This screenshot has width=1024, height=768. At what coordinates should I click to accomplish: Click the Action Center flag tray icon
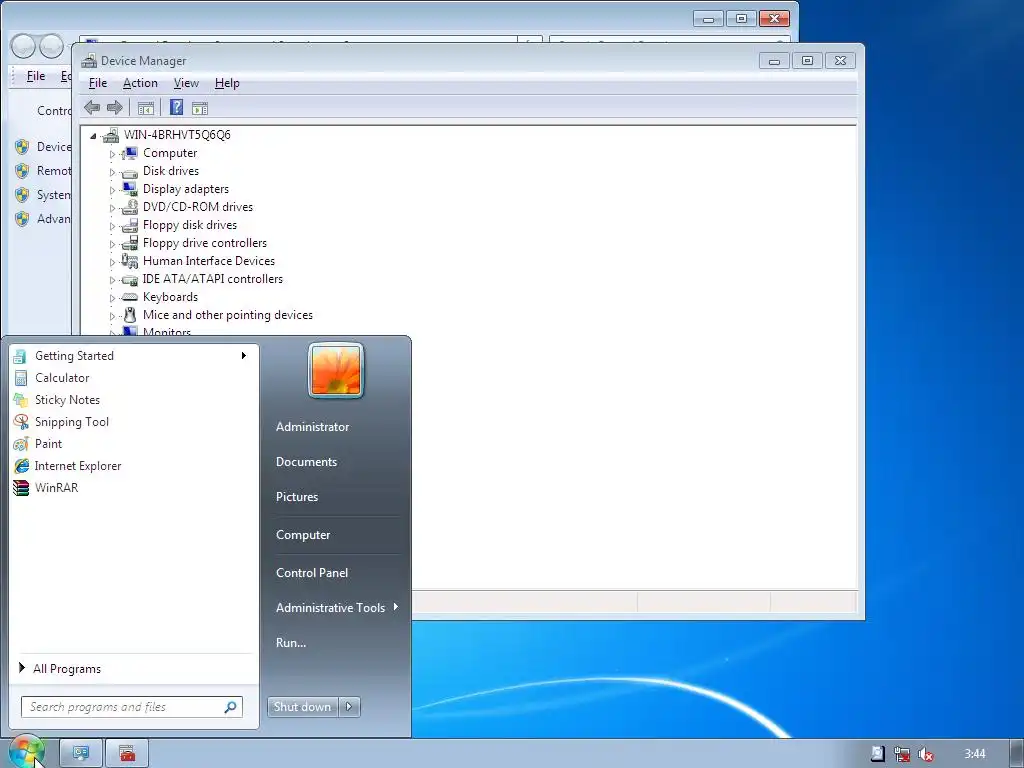[878, 754]
